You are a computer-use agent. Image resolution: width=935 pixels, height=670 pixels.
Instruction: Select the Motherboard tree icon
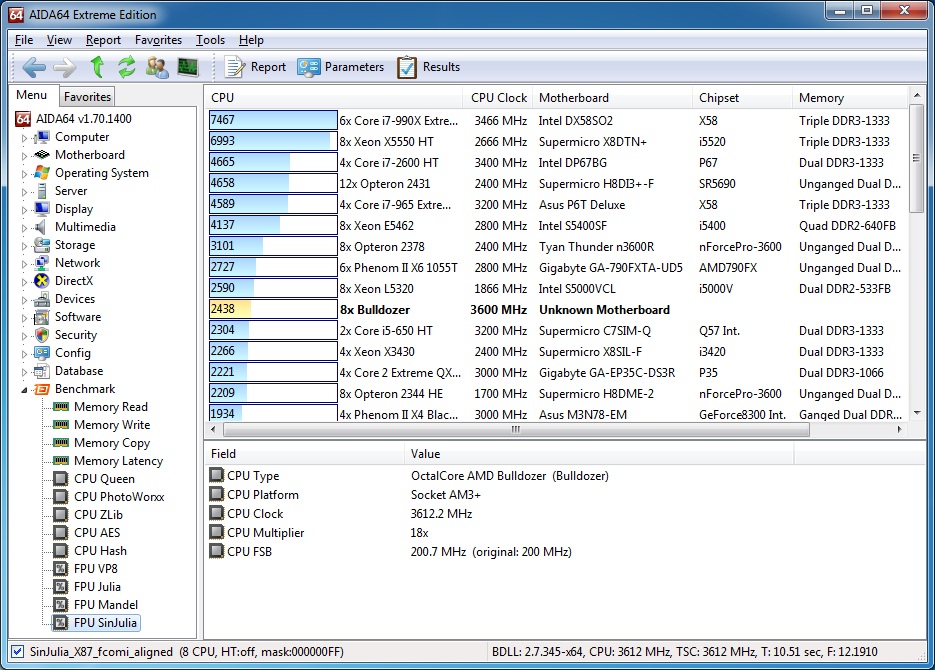tap(42, 155)
